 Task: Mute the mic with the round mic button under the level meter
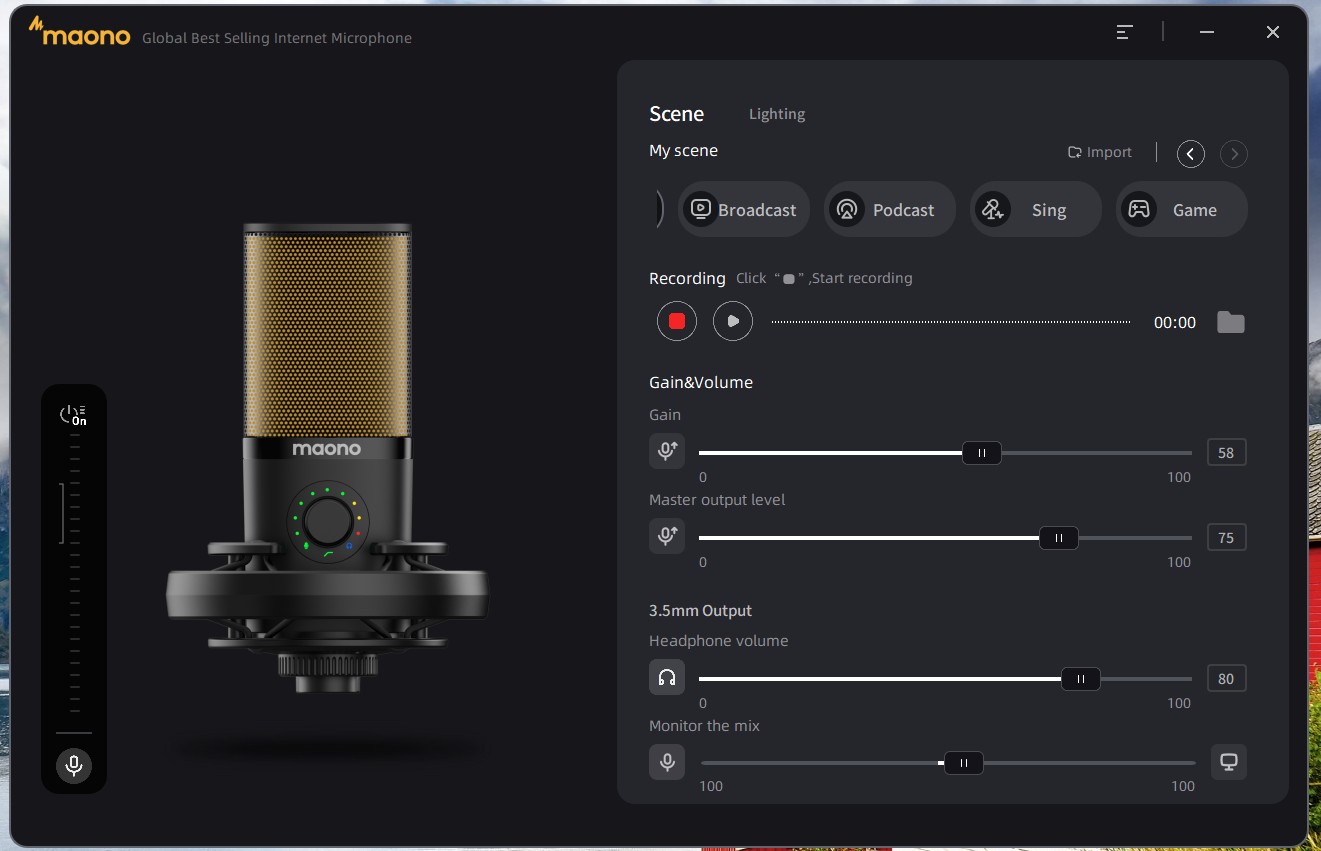(74, 766)
